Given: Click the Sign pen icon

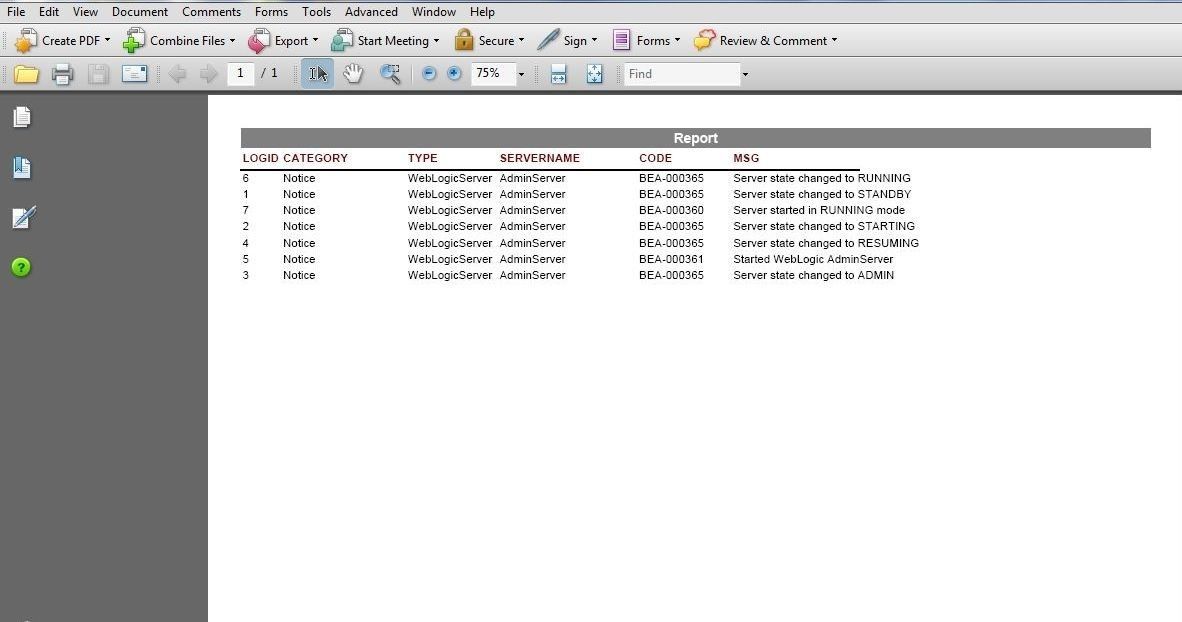Looking at the screenshot, I should click(548, 41).
